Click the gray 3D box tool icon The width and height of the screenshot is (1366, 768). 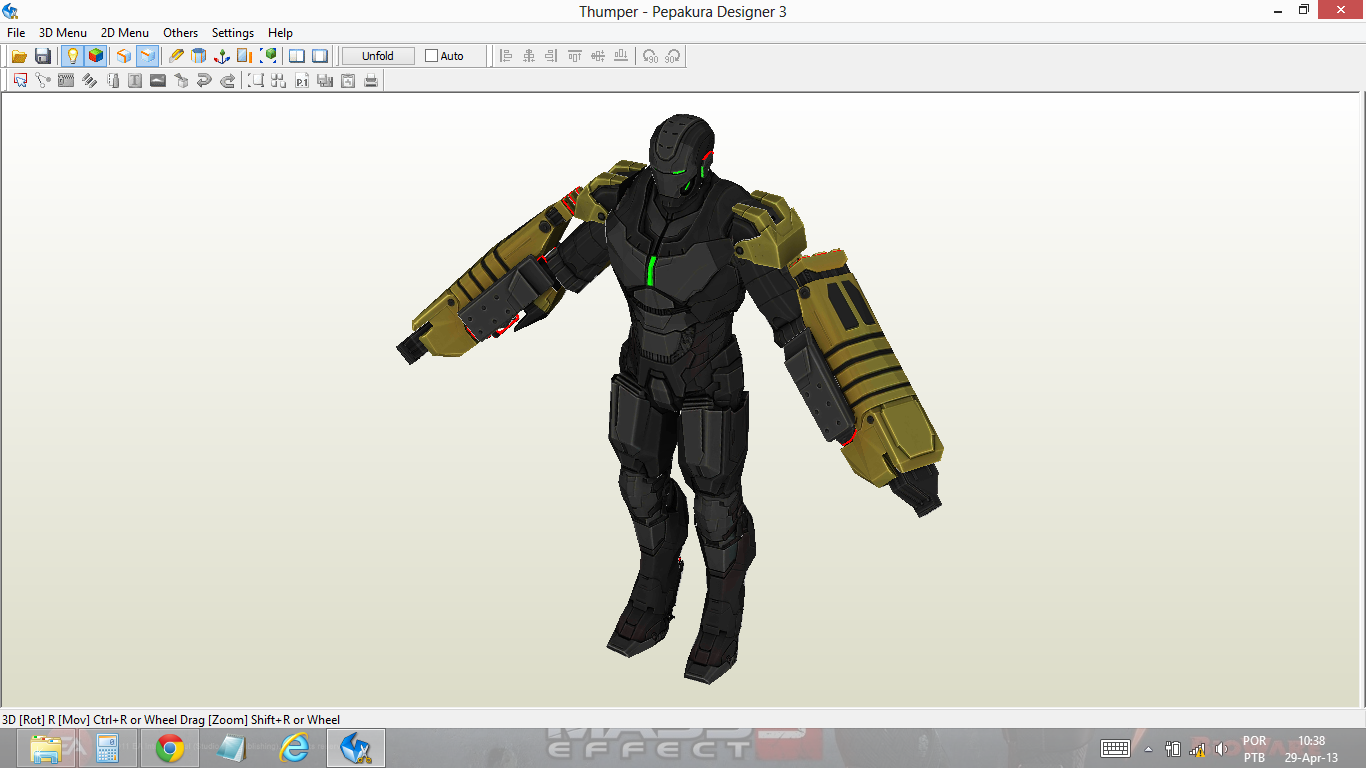coord(181,80)
